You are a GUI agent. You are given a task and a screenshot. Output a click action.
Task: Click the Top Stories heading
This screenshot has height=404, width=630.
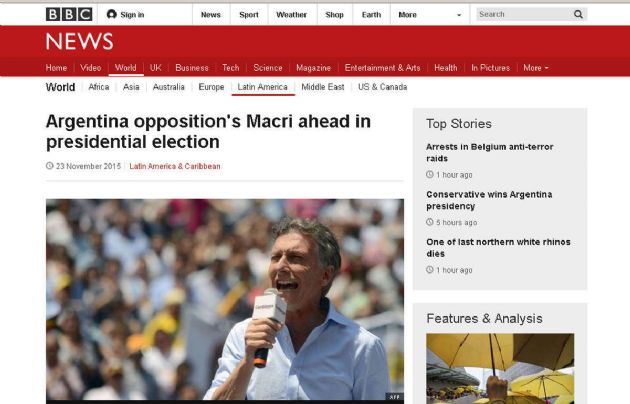pyautogui.click(x=459, y=124)
